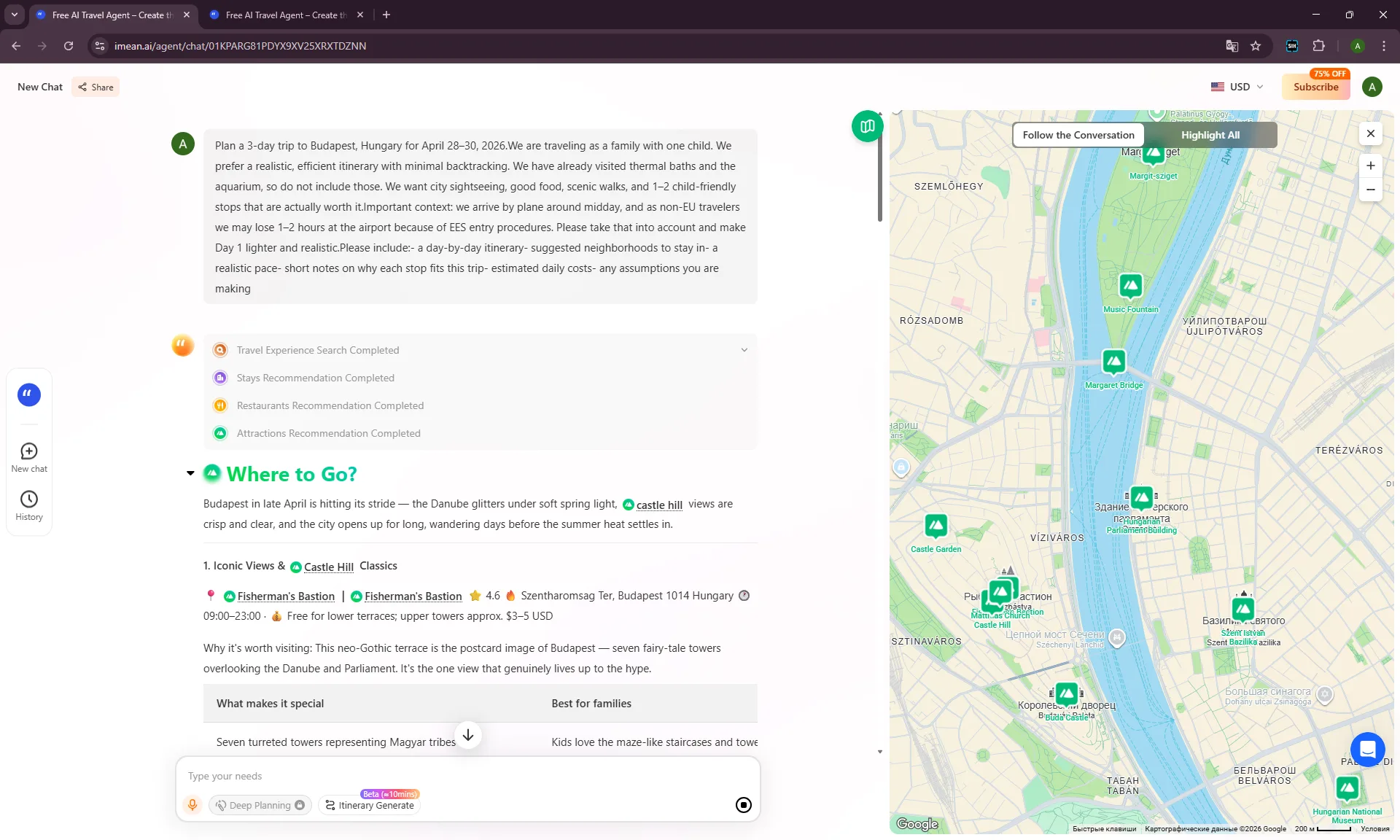Click the Google logo on map
The width and height of the screenshot is (1400, 840).
coord(917,824)
